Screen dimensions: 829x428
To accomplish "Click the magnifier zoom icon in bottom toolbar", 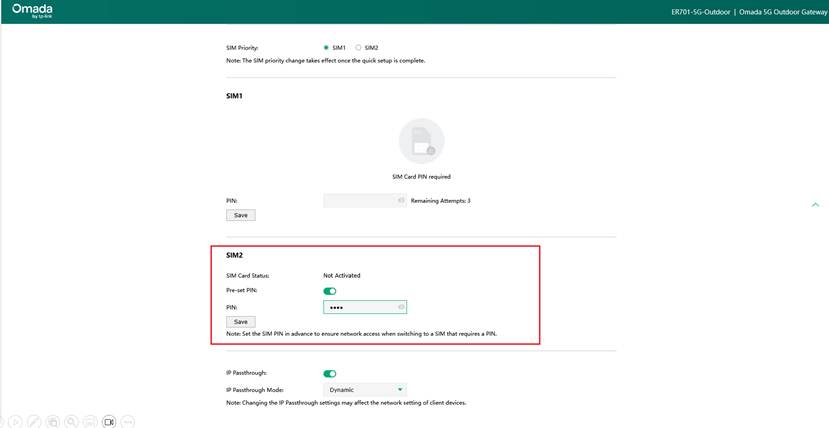I will pos(71,422).
